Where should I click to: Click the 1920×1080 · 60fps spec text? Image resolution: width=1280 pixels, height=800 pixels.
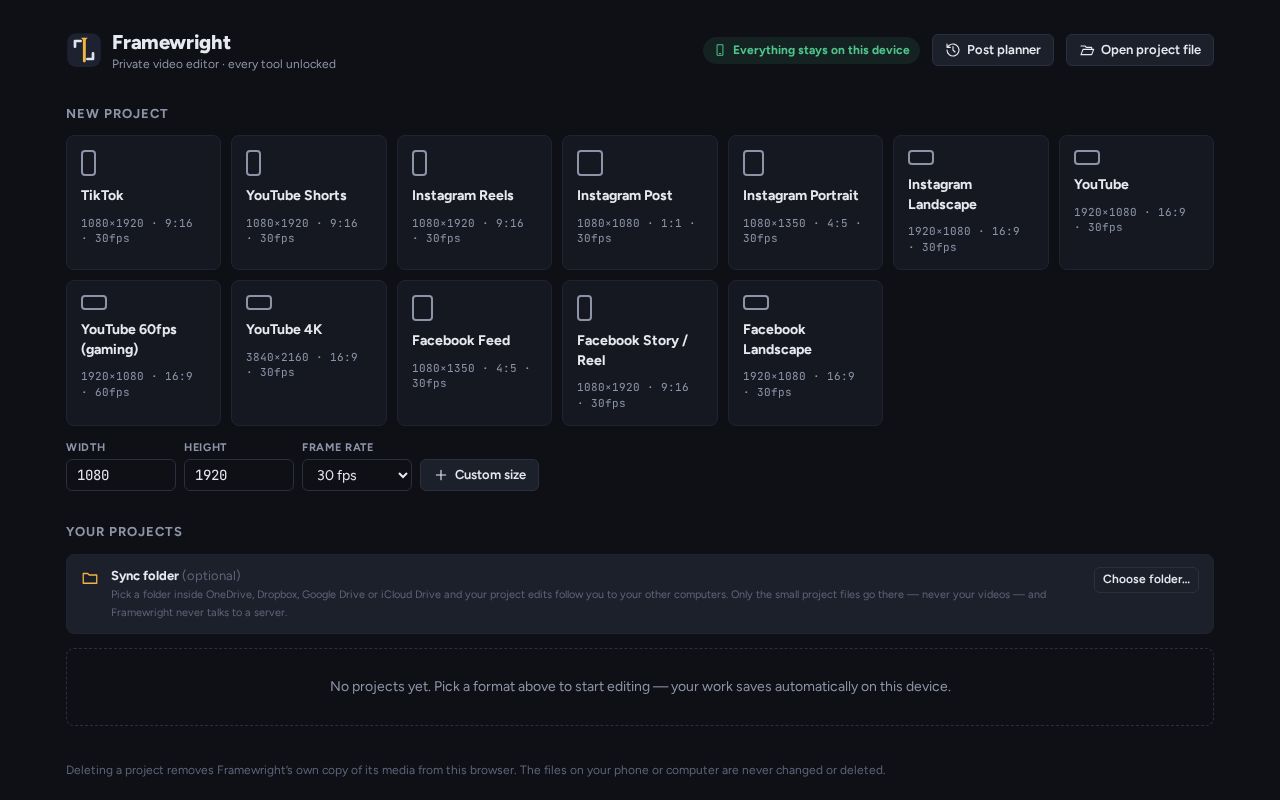point(137,384)
